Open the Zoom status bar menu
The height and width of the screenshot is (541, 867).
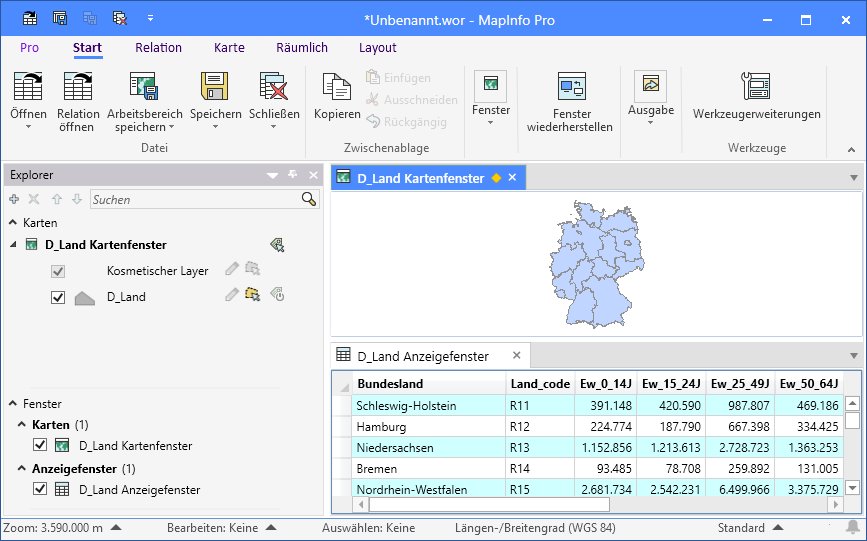116,527
